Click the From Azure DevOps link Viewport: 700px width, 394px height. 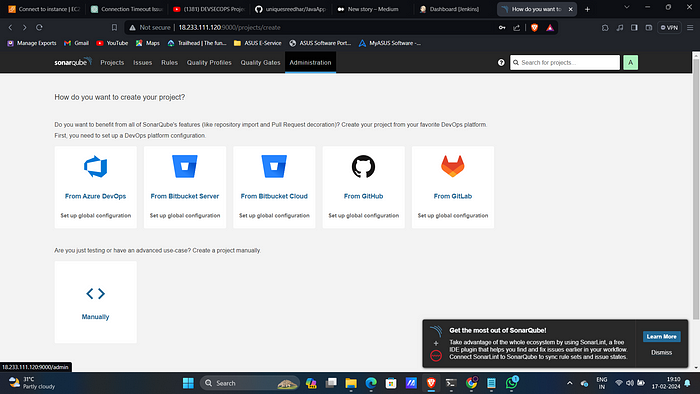point(96,196)
